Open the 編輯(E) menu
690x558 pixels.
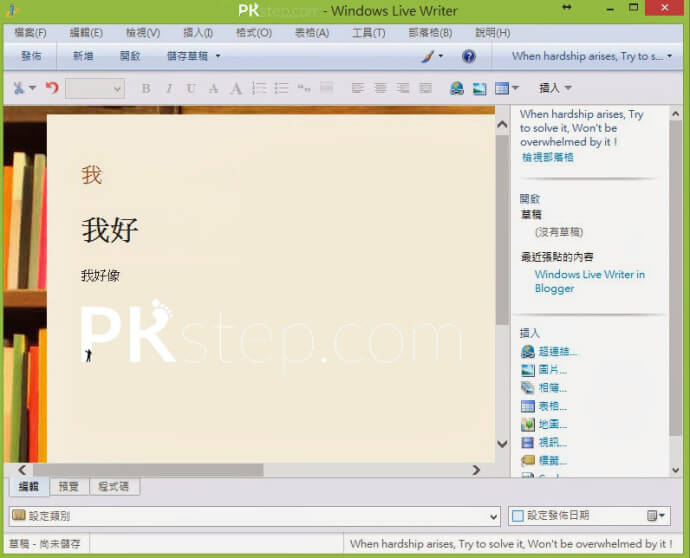86,33
